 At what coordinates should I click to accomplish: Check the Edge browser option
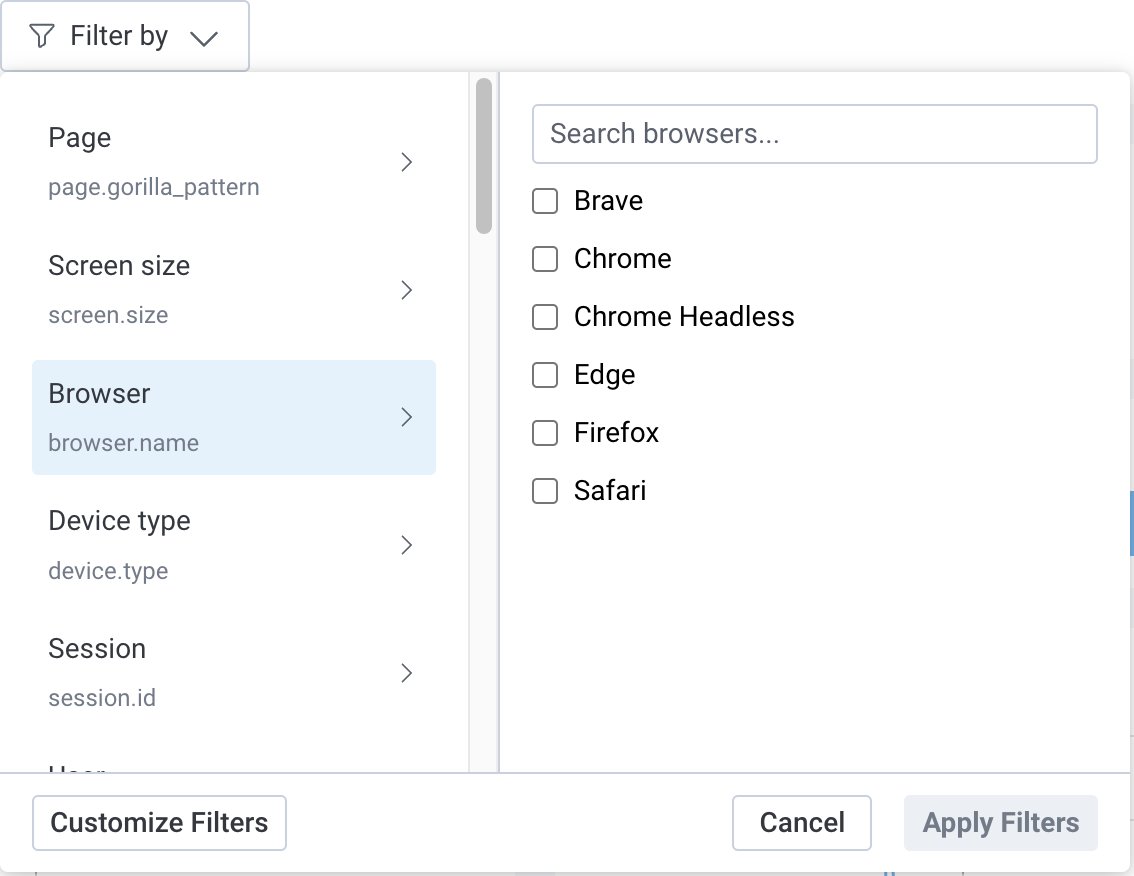coord(545,374)
